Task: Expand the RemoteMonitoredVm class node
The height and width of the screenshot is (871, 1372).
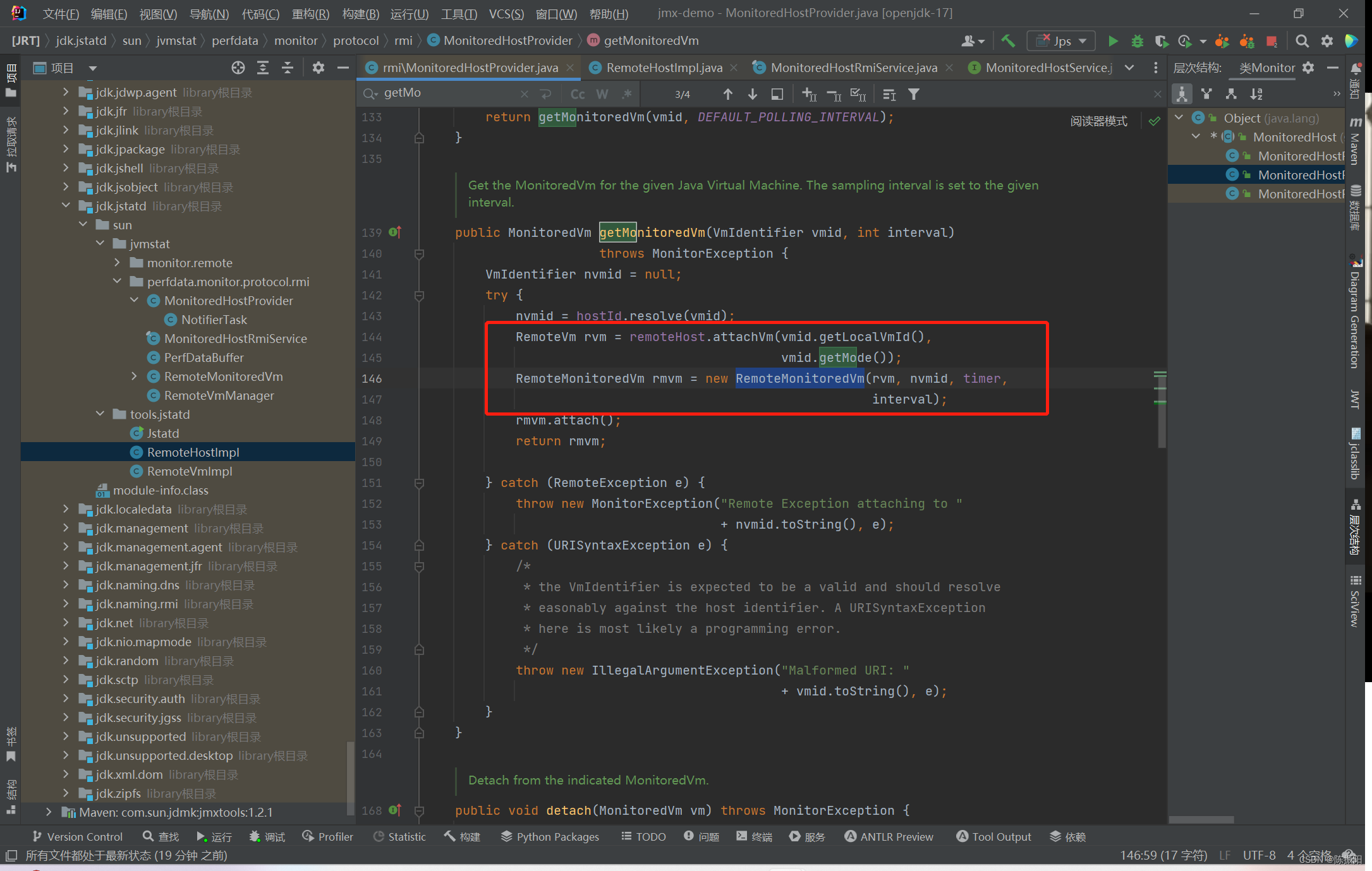Action: click(134, 376)
